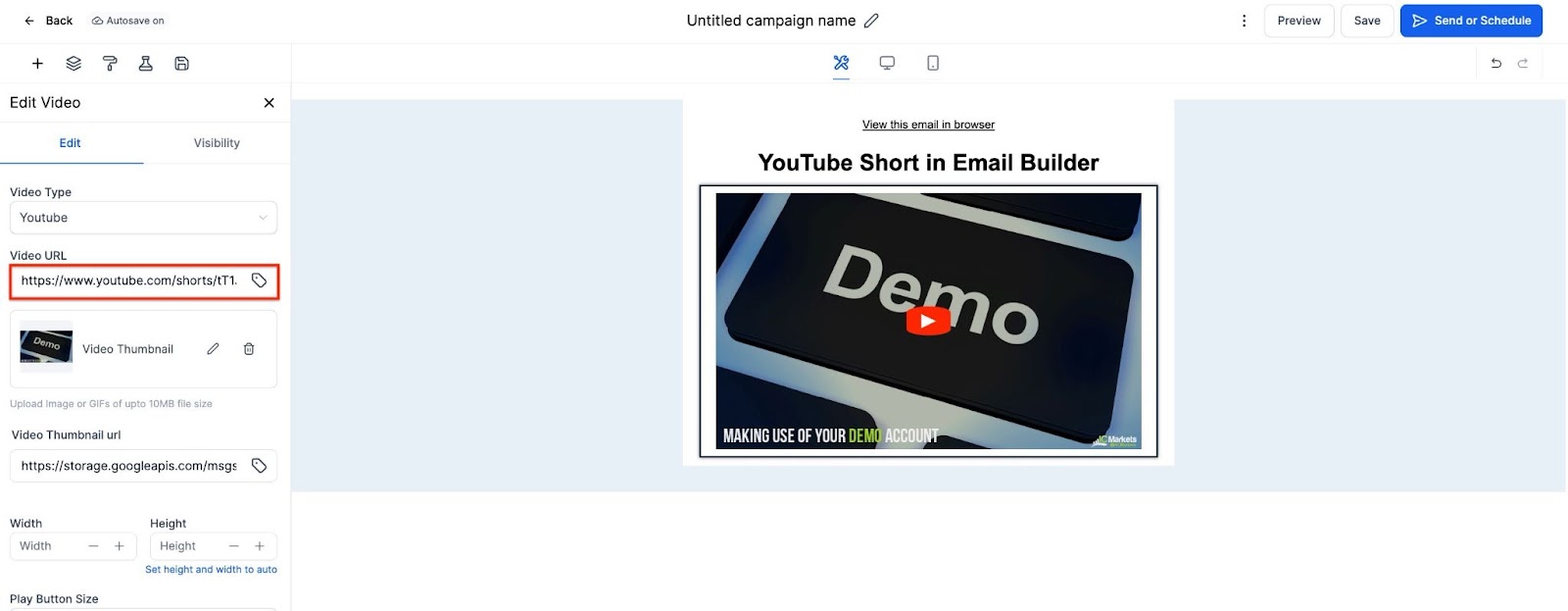Increase Width using plus stepper
Viewport: 1568px width, 611px height.
(x=120, y=546)
